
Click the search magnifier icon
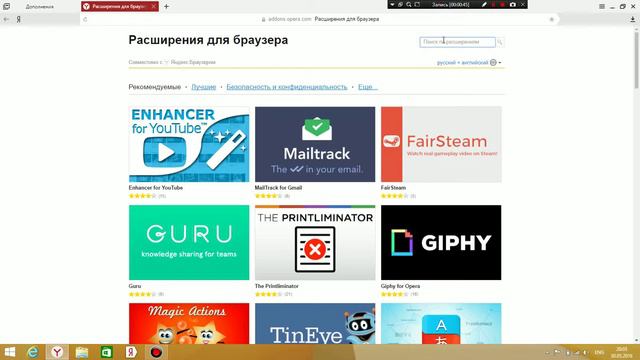(x=500, y=42)
